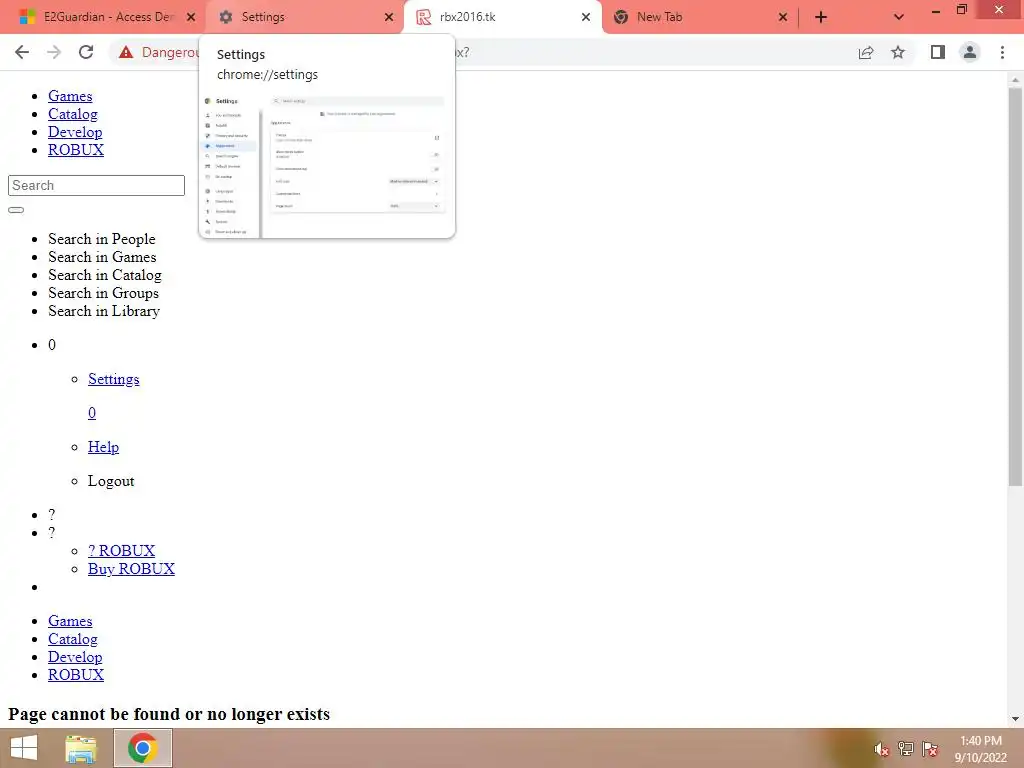This screenshot has height=768, width=1024.
Task: Open the bottom ROBUX link
Action: click(x=76, y=675)
